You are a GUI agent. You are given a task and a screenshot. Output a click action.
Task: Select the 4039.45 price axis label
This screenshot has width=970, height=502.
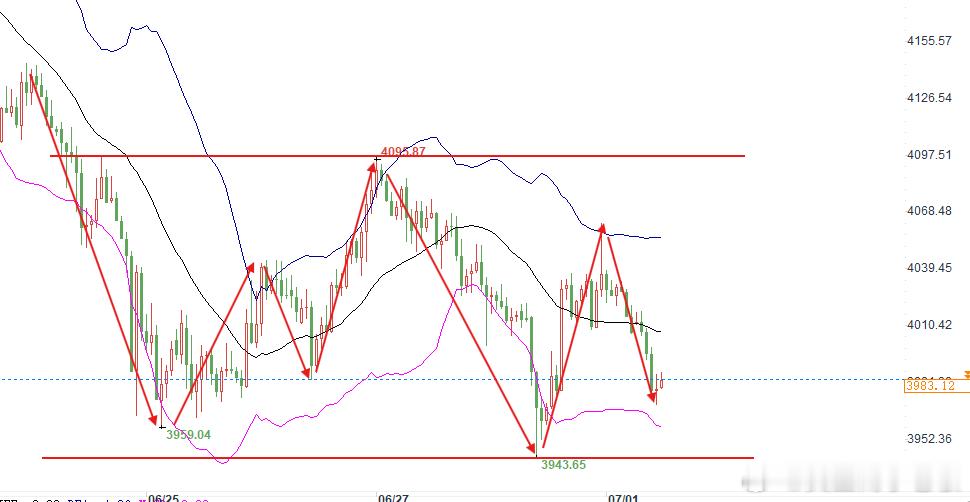point(929,268)
